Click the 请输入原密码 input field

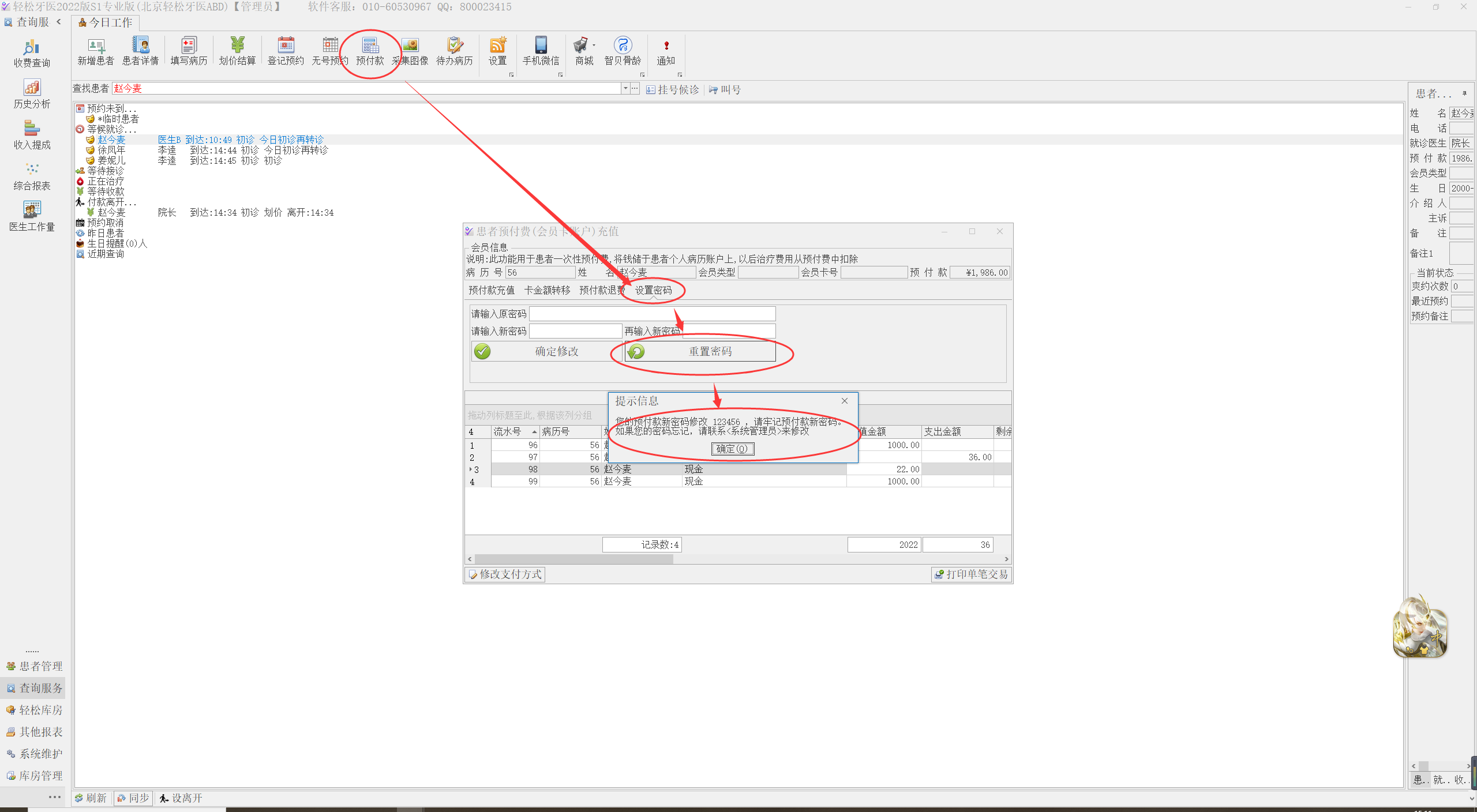(653, 314)
